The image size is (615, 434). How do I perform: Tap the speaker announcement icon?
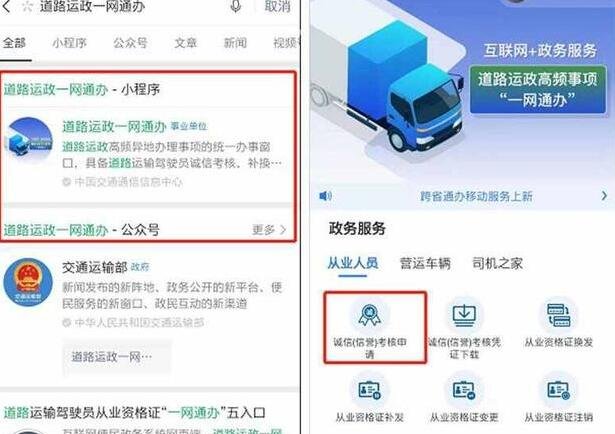(326, 195)
